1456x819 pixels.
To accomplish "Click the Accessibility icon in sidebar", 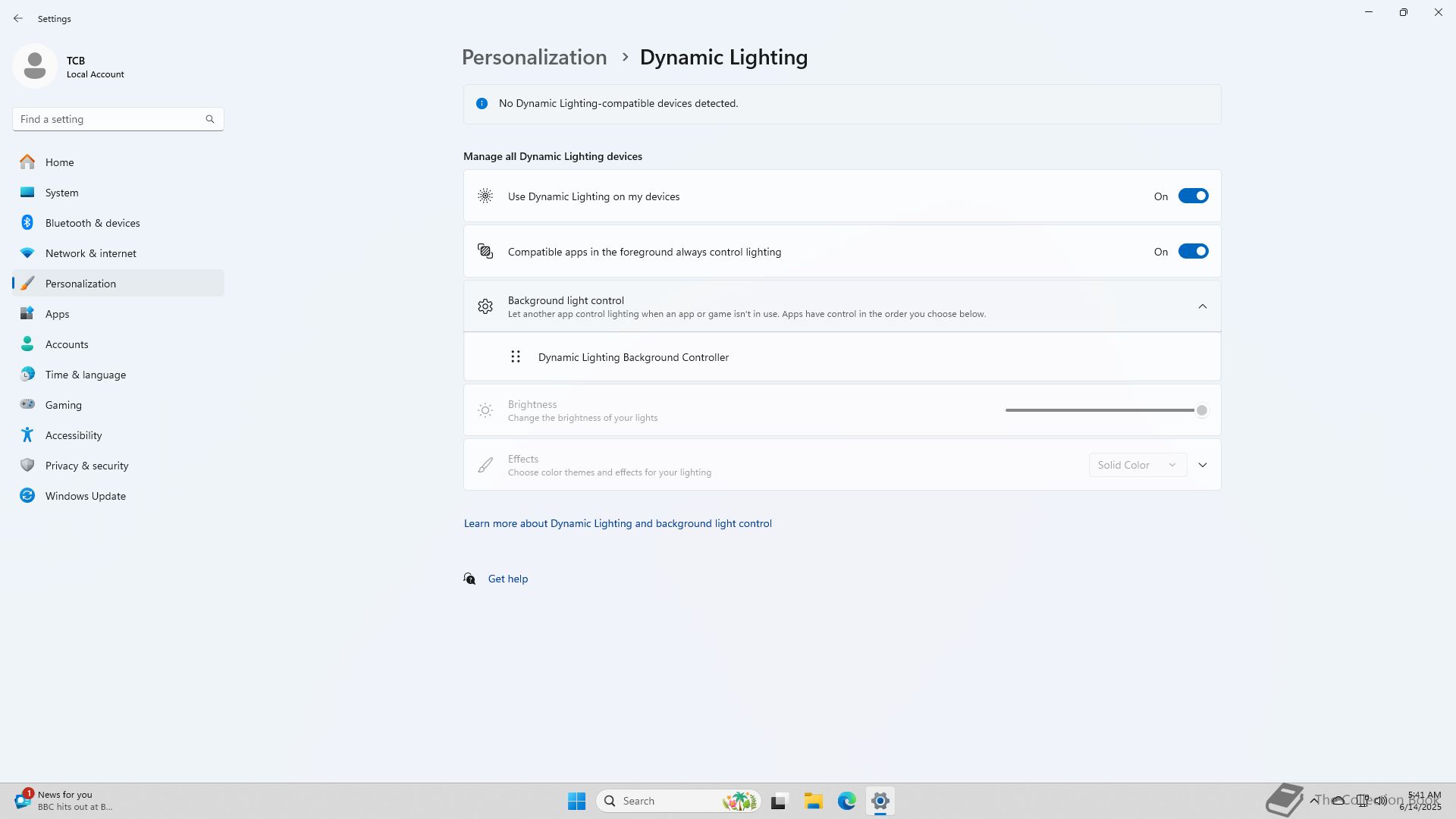I will pos(27,435).
